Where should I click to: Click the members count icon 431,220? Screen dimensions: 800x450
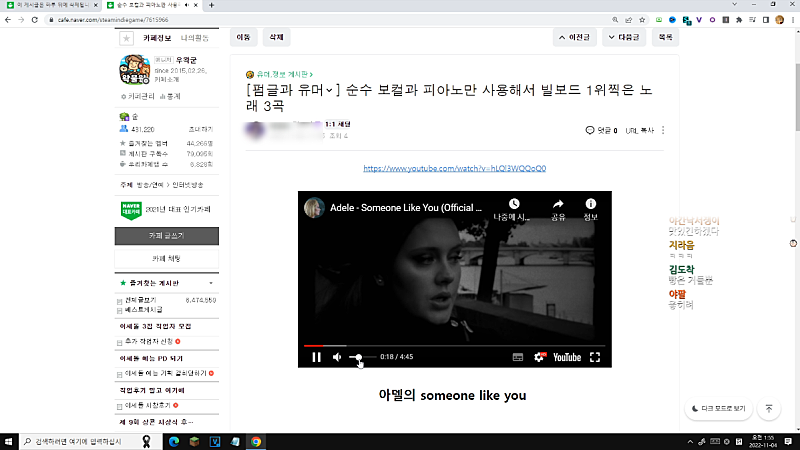123,129
